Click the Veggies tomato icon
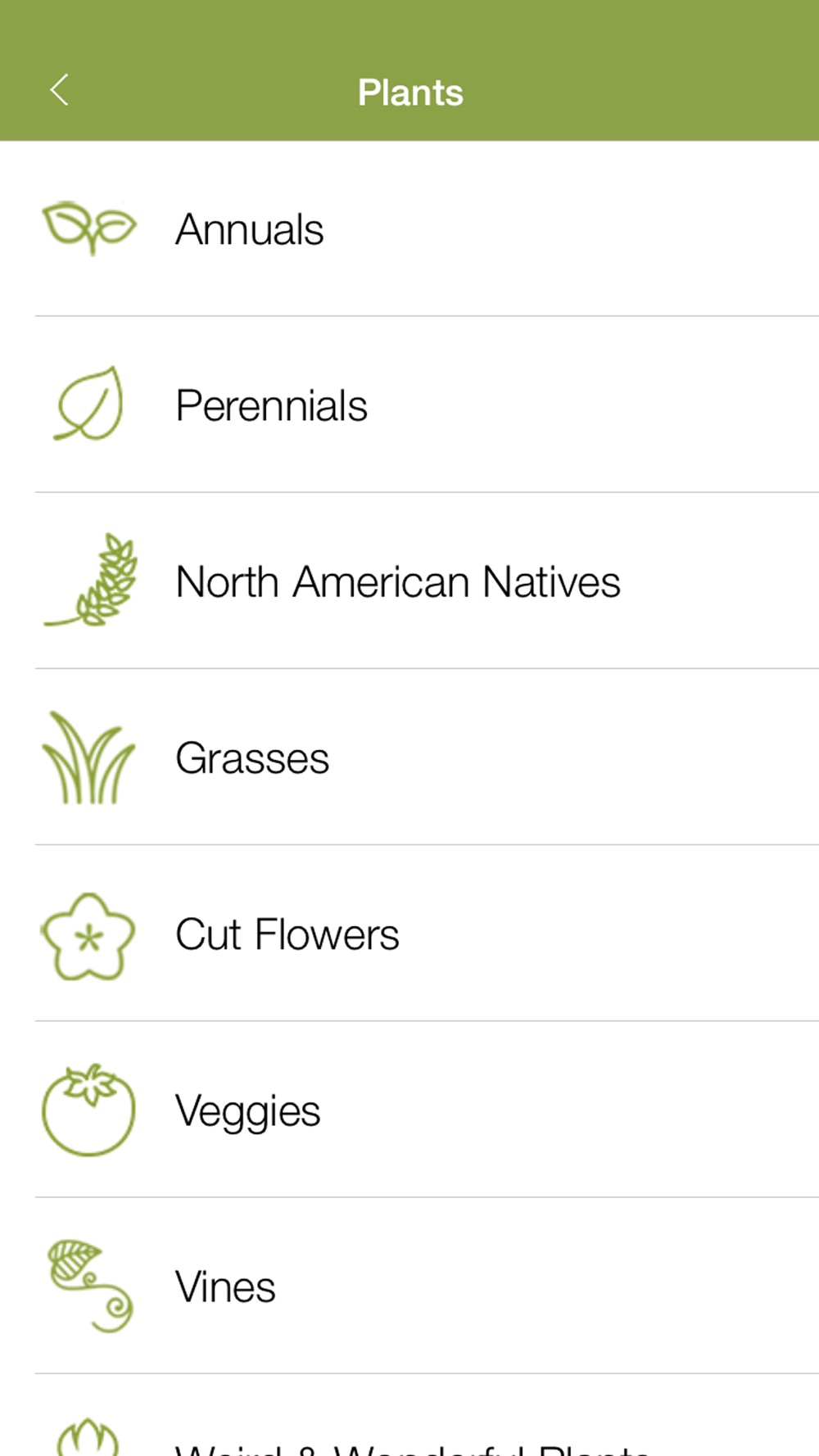 [88, 1110]
